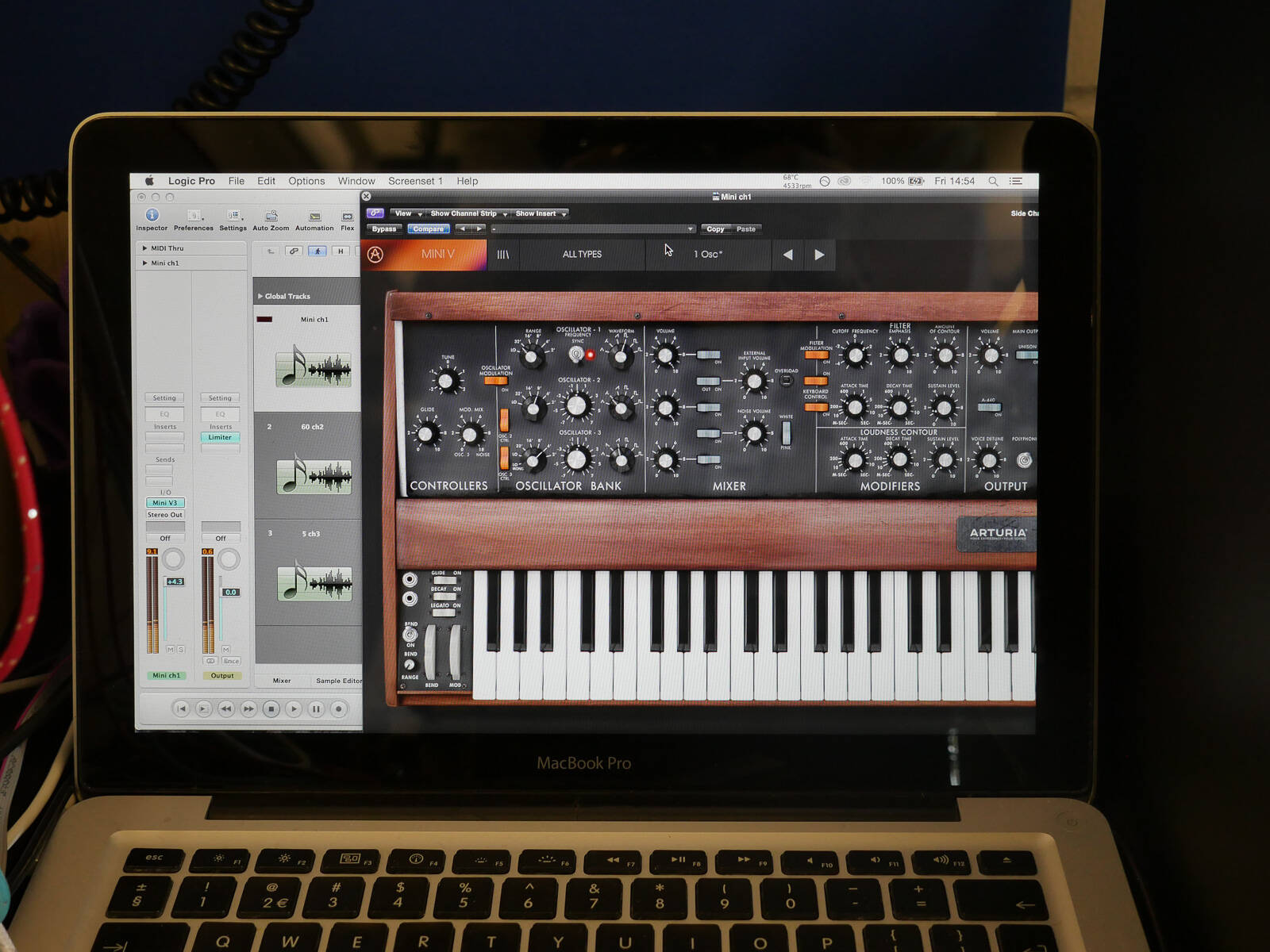The image size is (1270, 952).
Task: Open the ALL TYPES preset filter
Action: click(582, 254)
